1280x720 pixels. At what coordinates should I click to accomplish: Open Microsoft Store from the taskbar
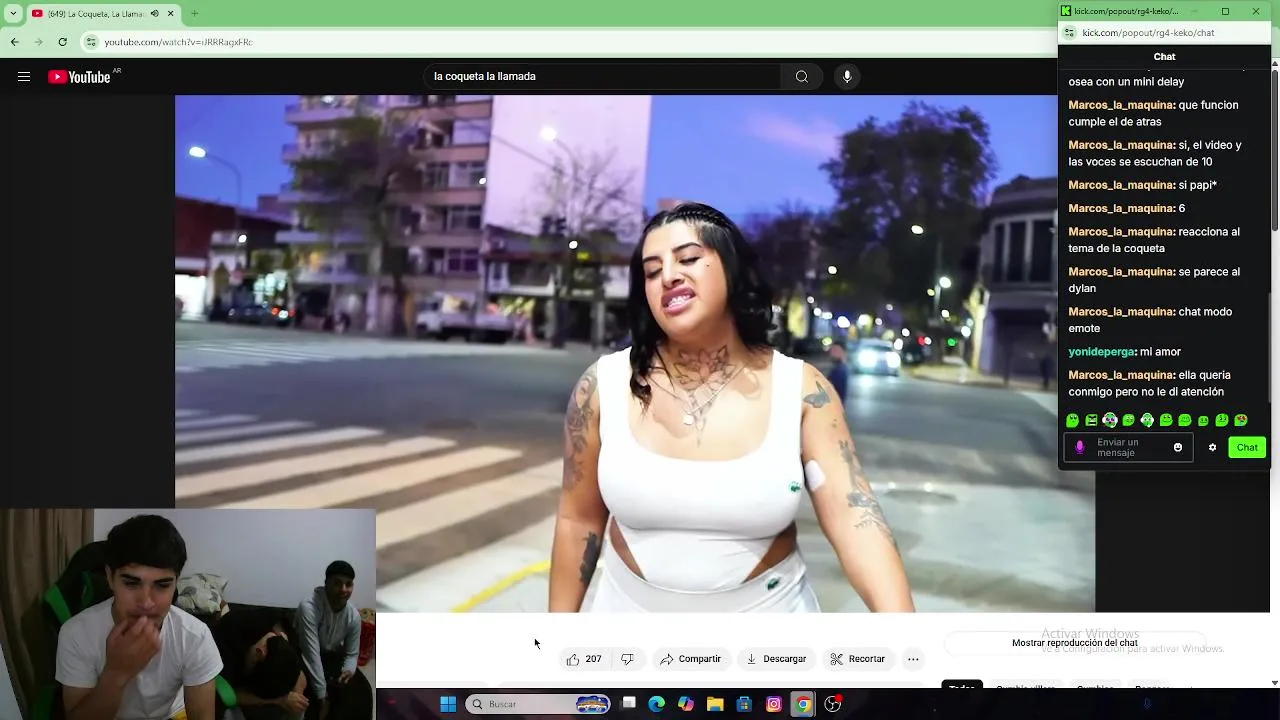pos(744,704)
